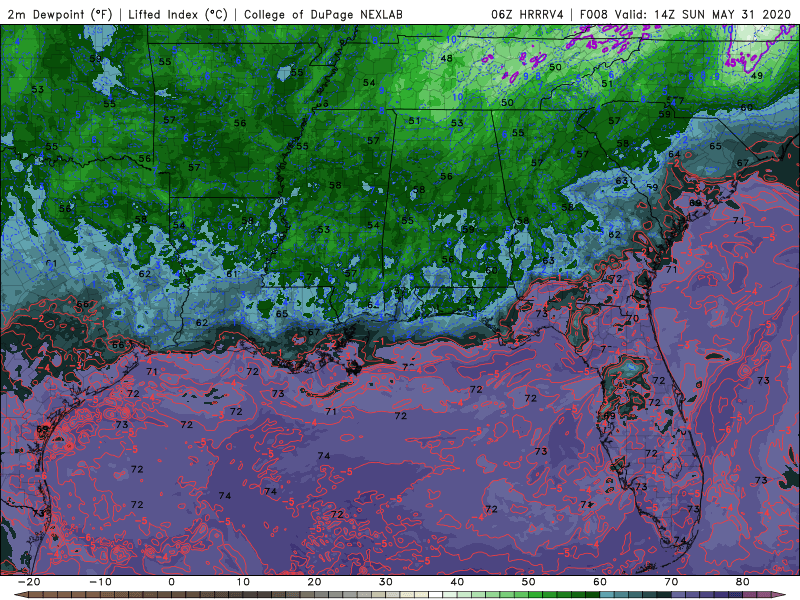Click the "06Z HRRRV4" model run label

tap(527, 14)
